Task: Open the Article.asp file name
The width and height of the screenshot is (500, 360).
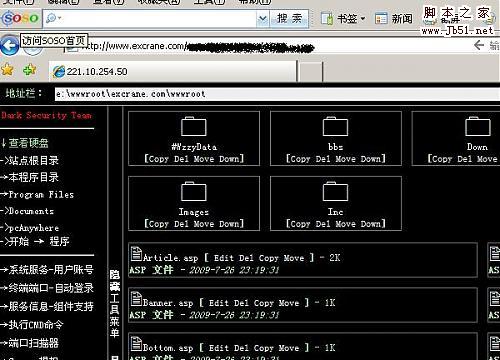Action: coord(170,258)
